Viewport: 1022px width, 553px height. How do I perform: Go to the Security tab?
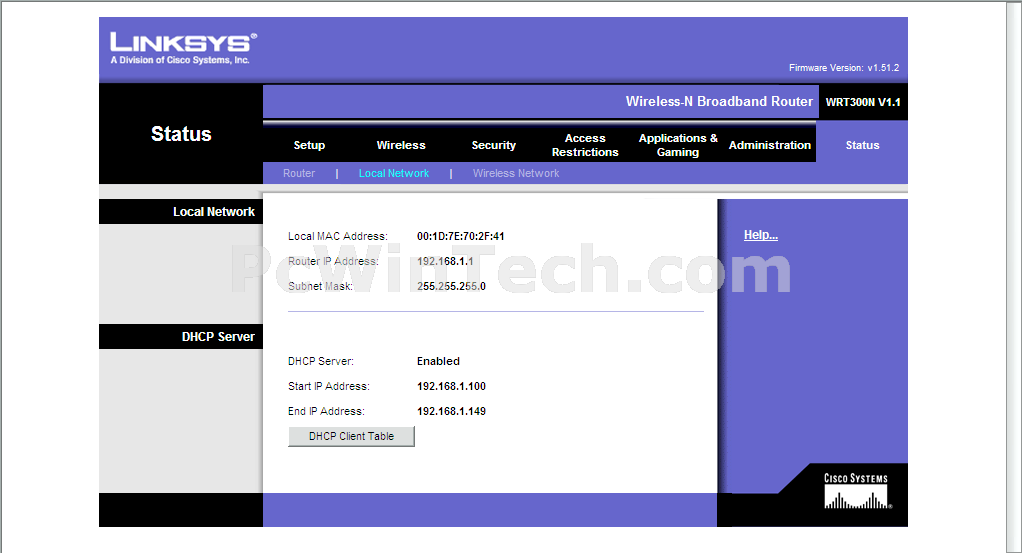493,145
